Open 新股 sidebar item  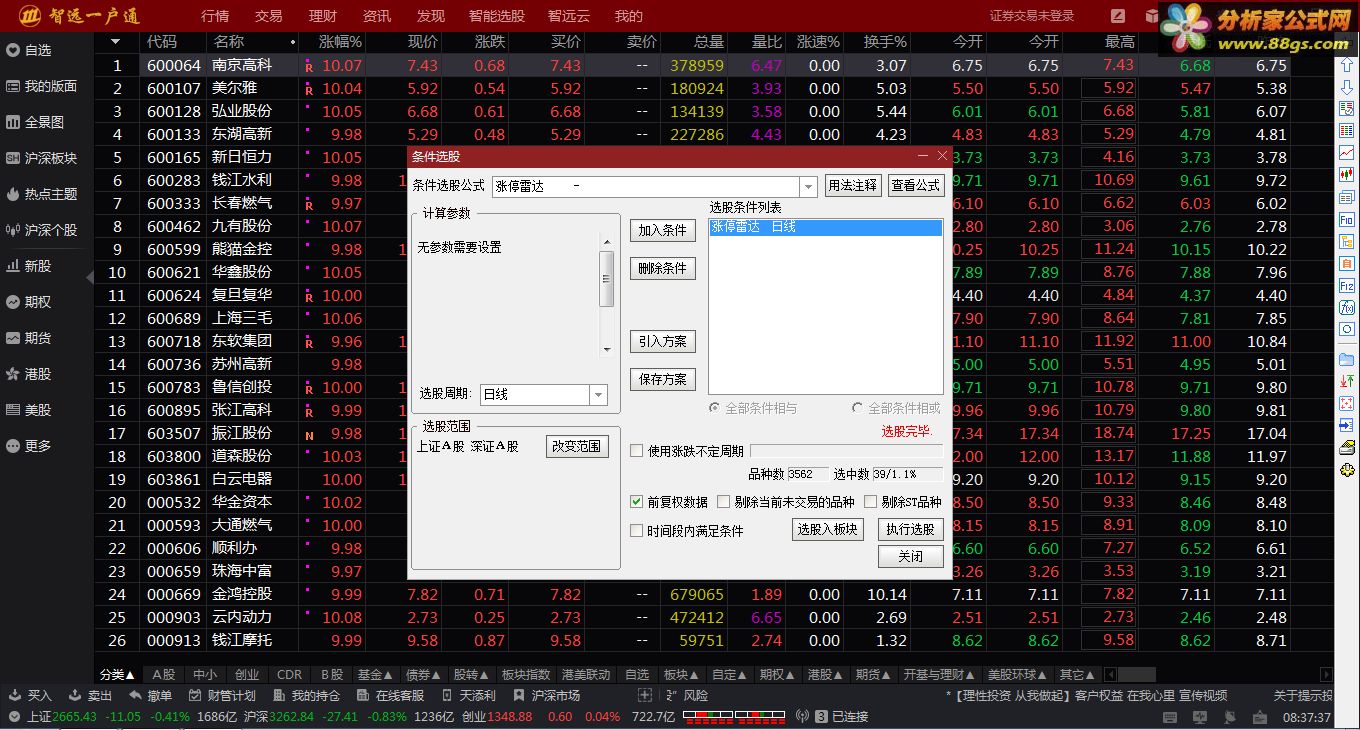pyautogui.click(x=29, y=266)
